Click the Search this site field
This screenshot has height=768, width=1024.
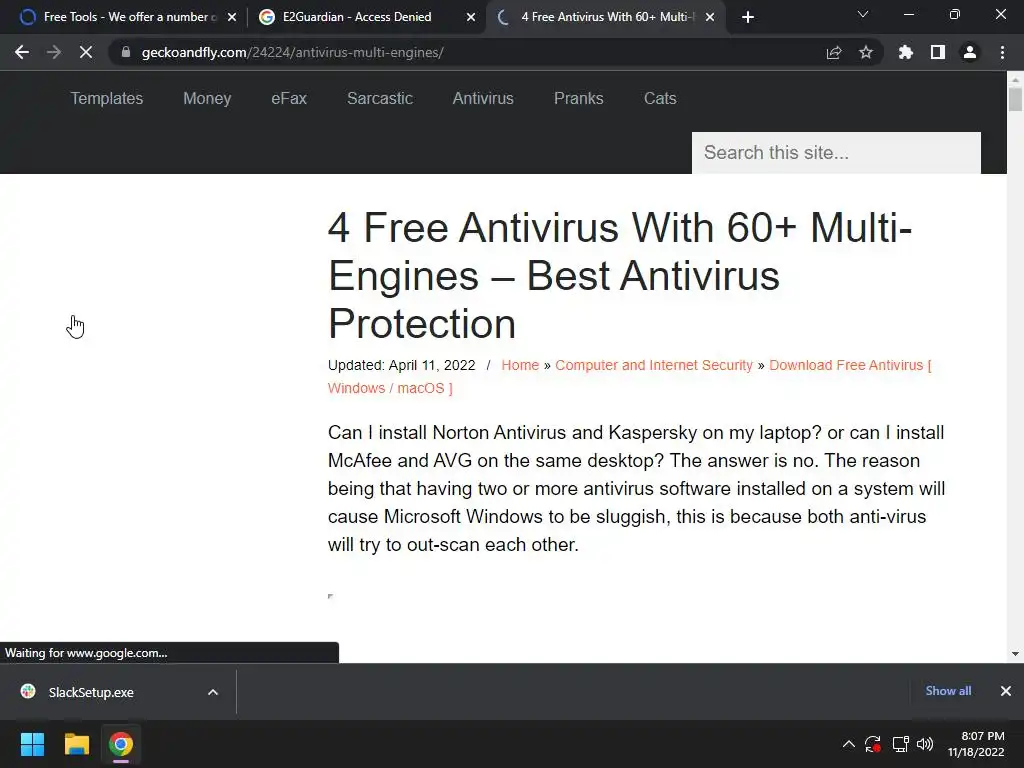click(836, 153)
